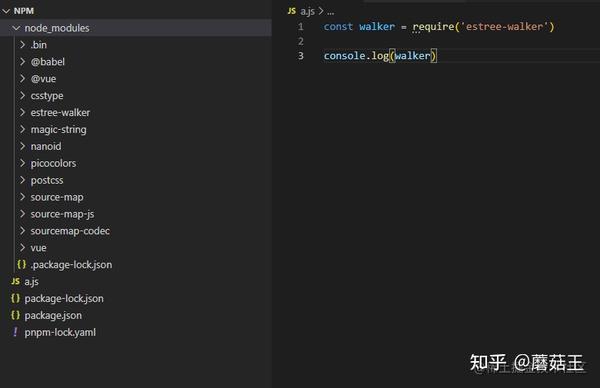Select the source-map-js folder name
Image resolution: width=600 pixels, height=388 pixels.
click(62, 214)
